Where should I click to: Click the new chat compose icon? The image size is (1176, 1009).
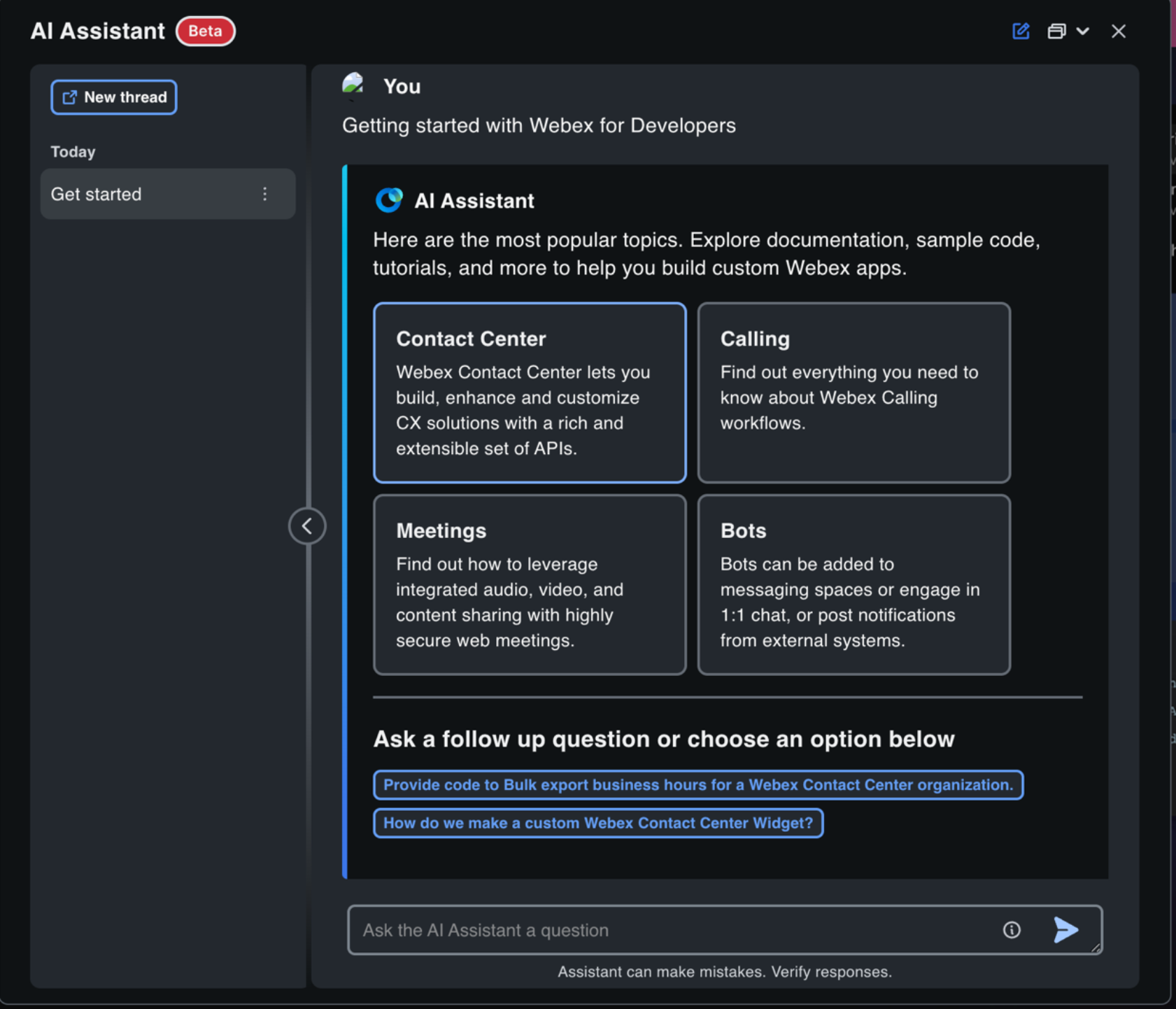click(1021, 31)
